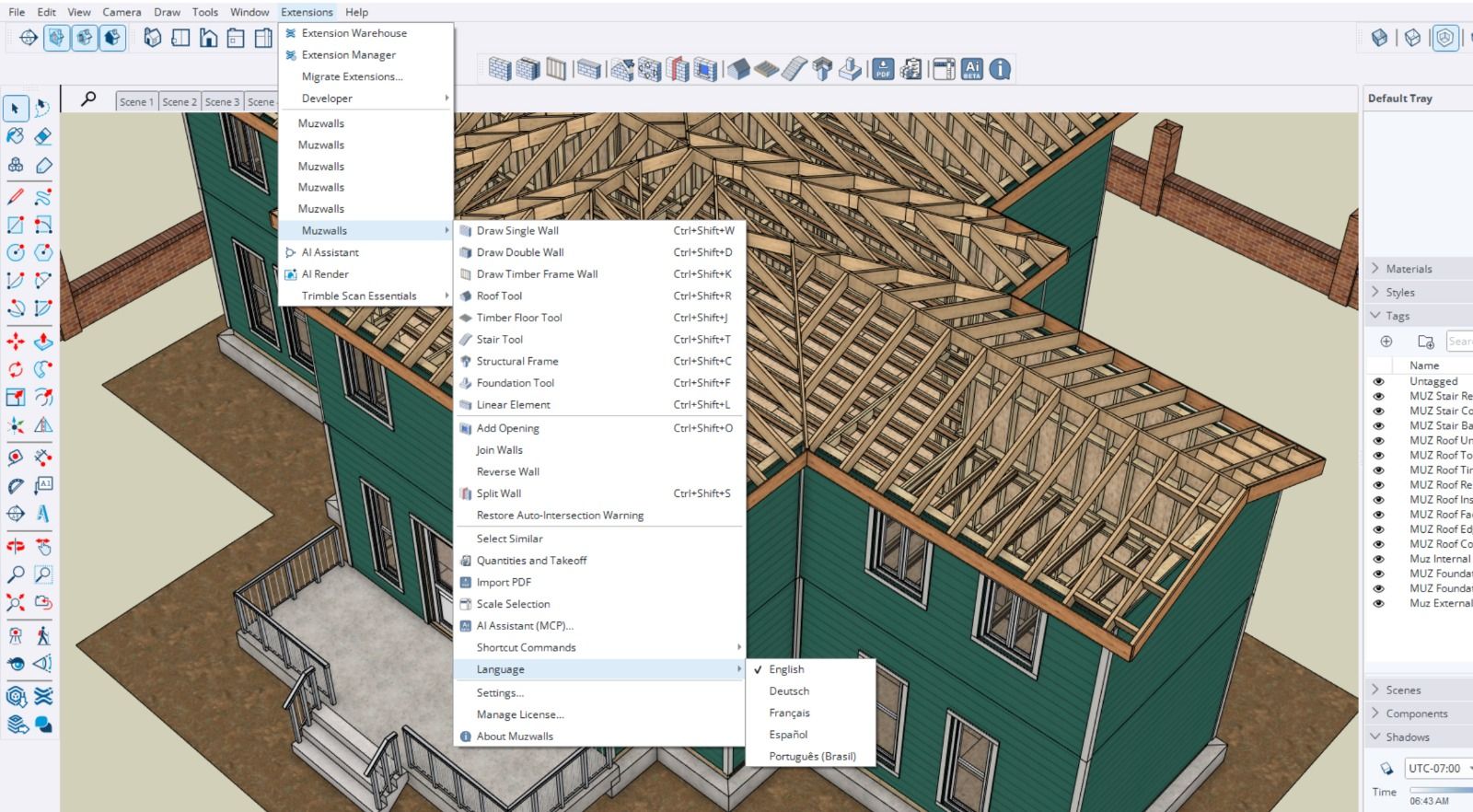
Task: Toggle eye for MUZ Stair Ba tag
Action: (x=1378, y=425)
